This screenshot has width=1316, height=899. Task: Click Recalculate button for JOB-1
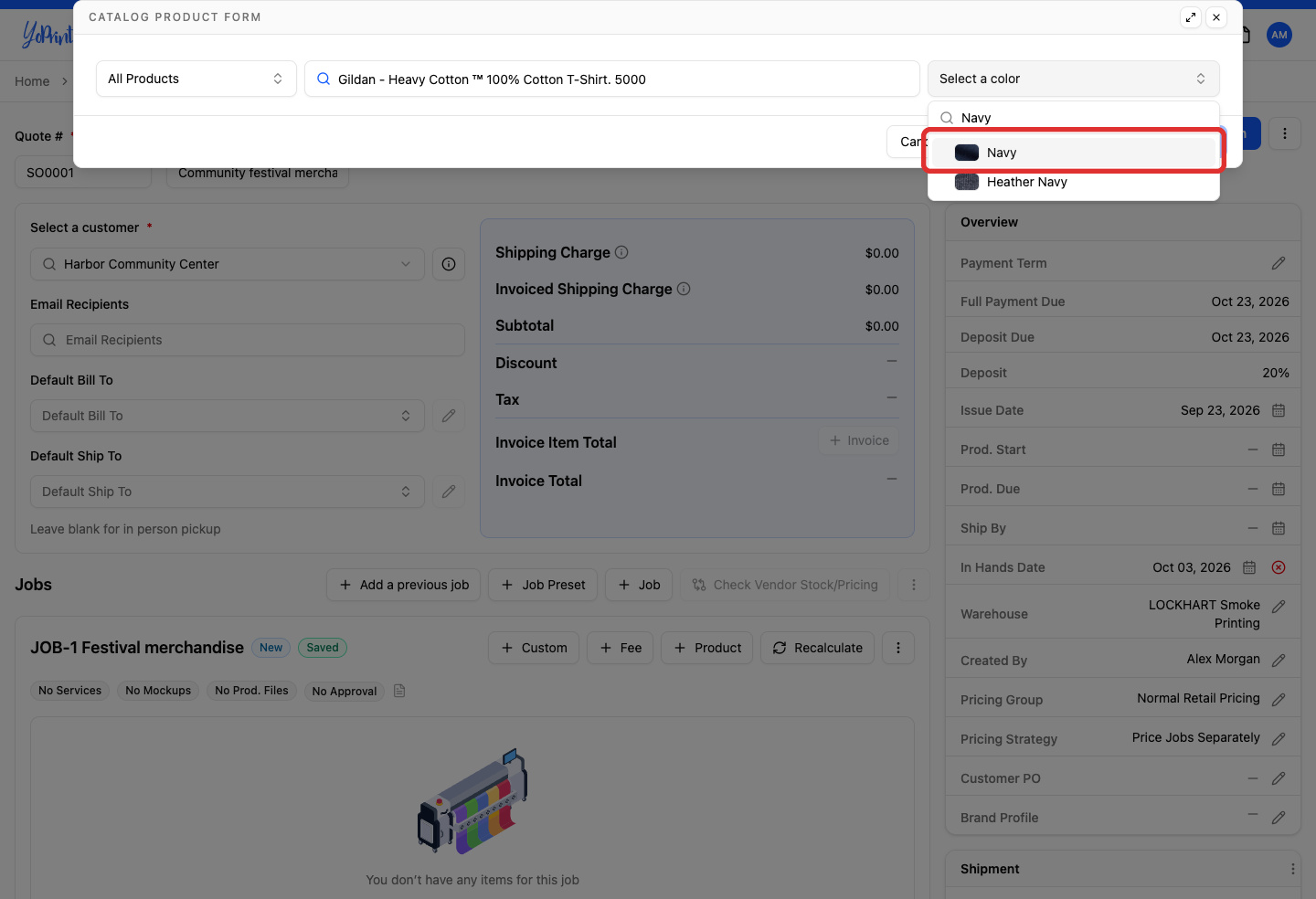click(817, 648)
